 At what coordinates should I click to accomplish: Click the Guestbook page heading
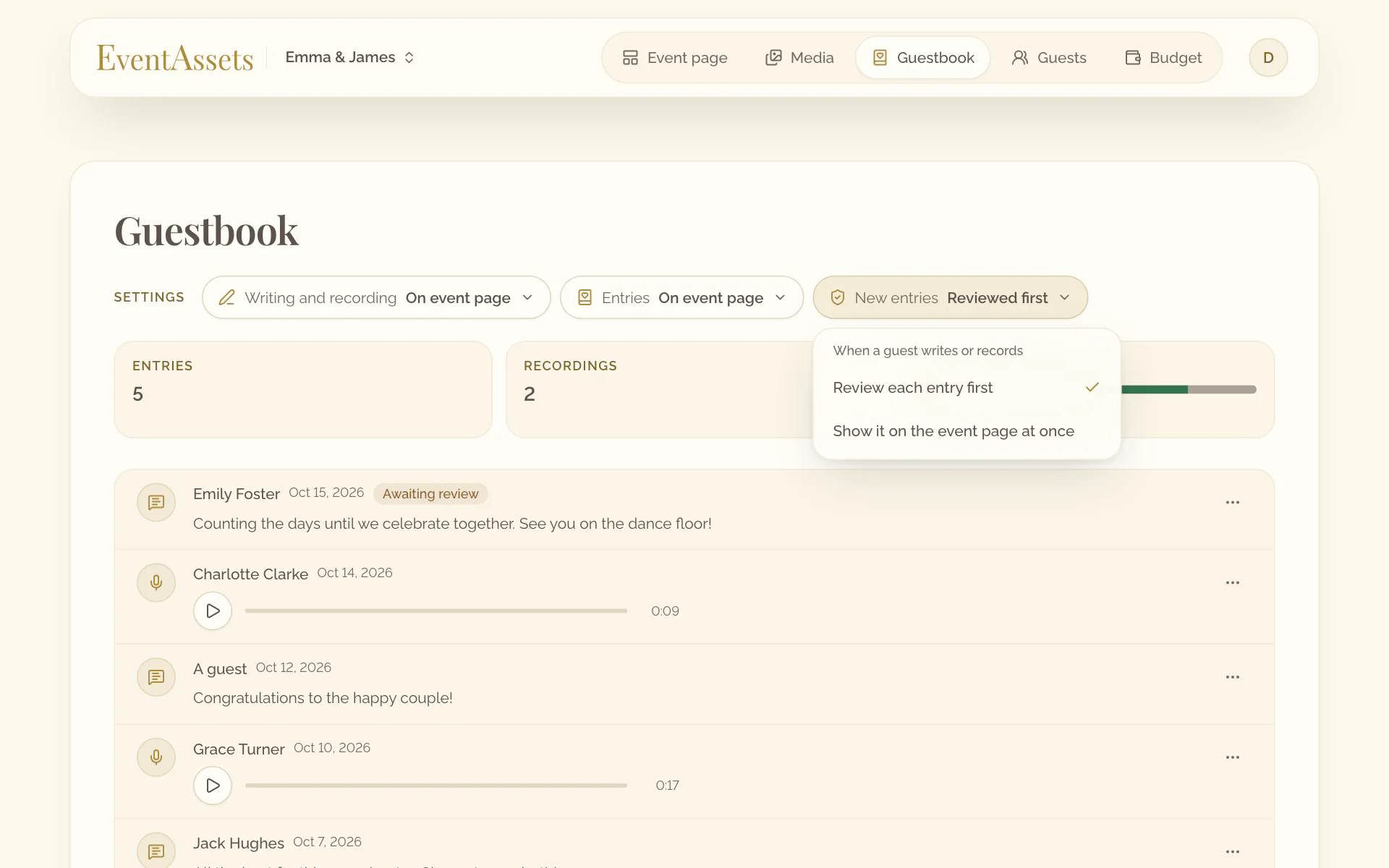[x=206, y=231]
